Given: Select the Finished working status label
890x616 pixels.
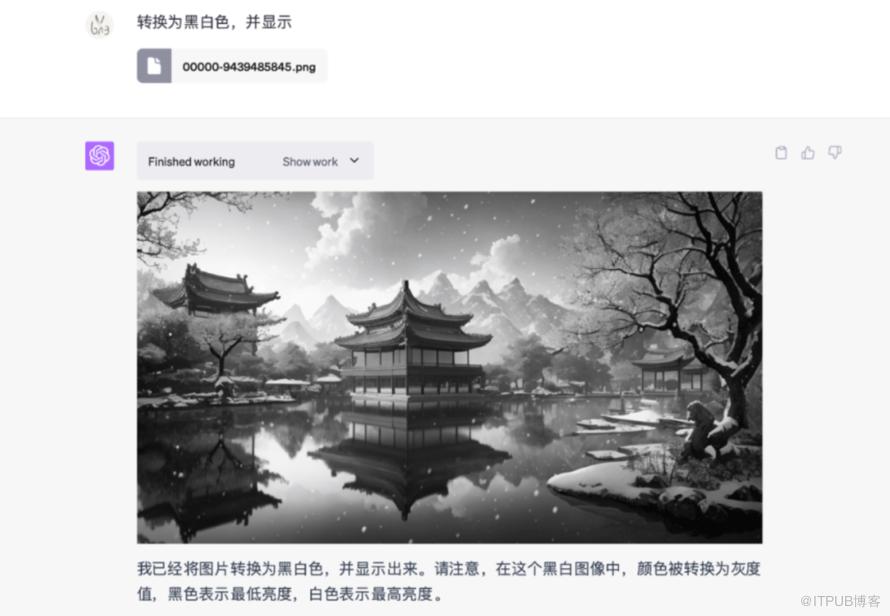Looking at the screenshot, I should click(191, 162).
